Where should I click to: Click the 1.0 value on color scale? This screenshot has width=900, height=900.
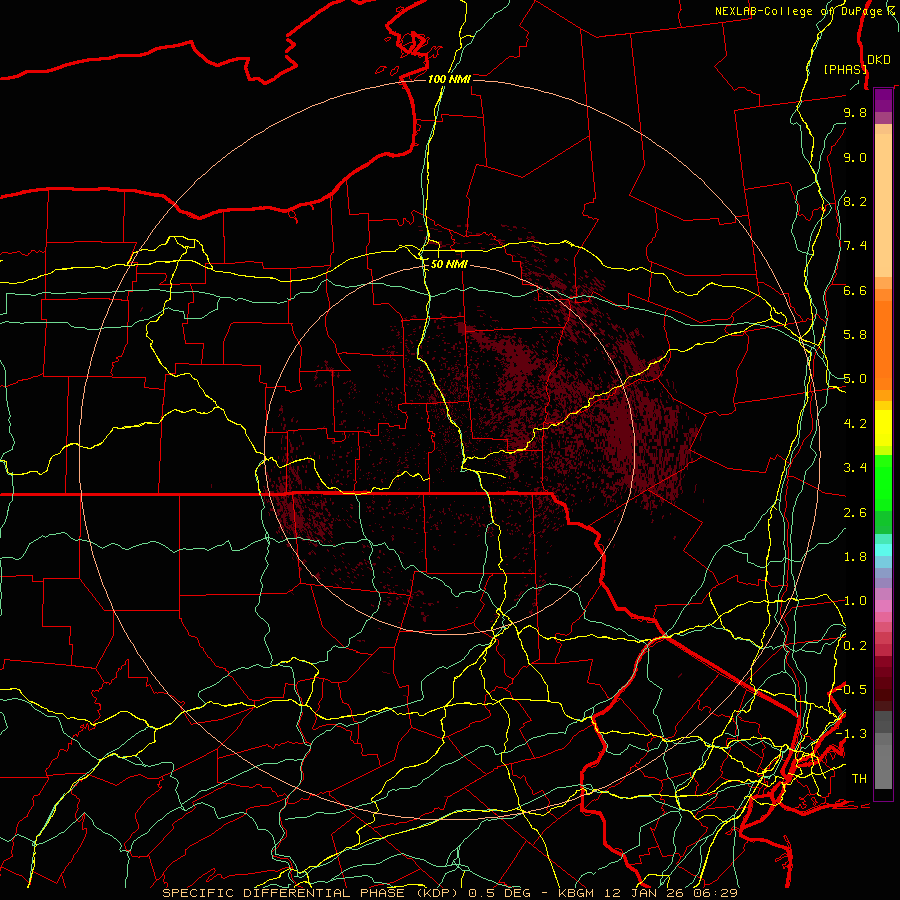point(855,601)
